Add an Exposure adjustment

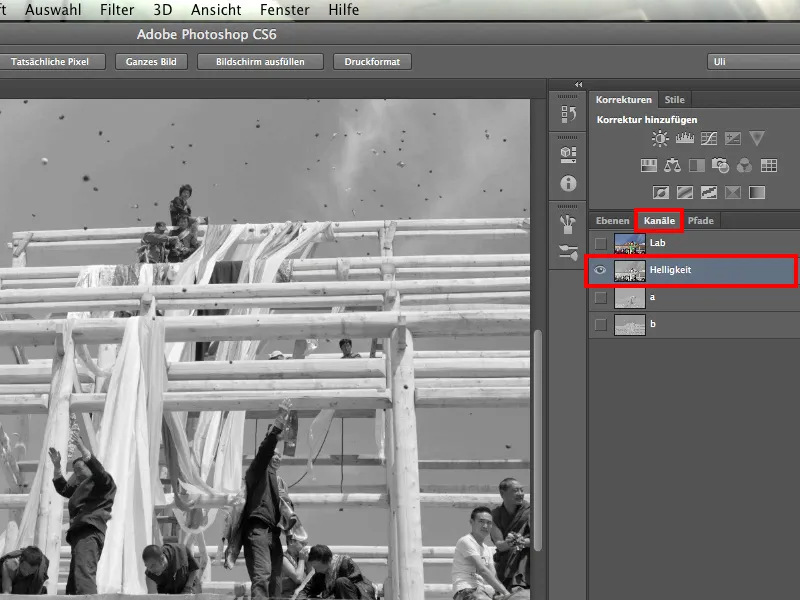click(733, 138)
